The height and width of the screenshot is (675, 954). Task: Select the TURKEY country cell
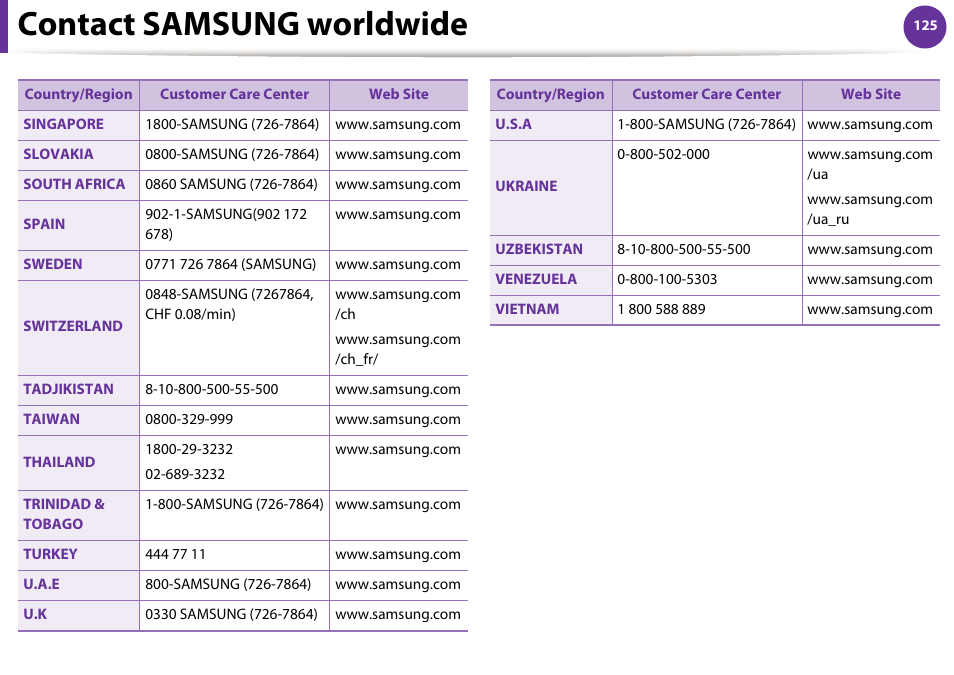tap(78, 554)
